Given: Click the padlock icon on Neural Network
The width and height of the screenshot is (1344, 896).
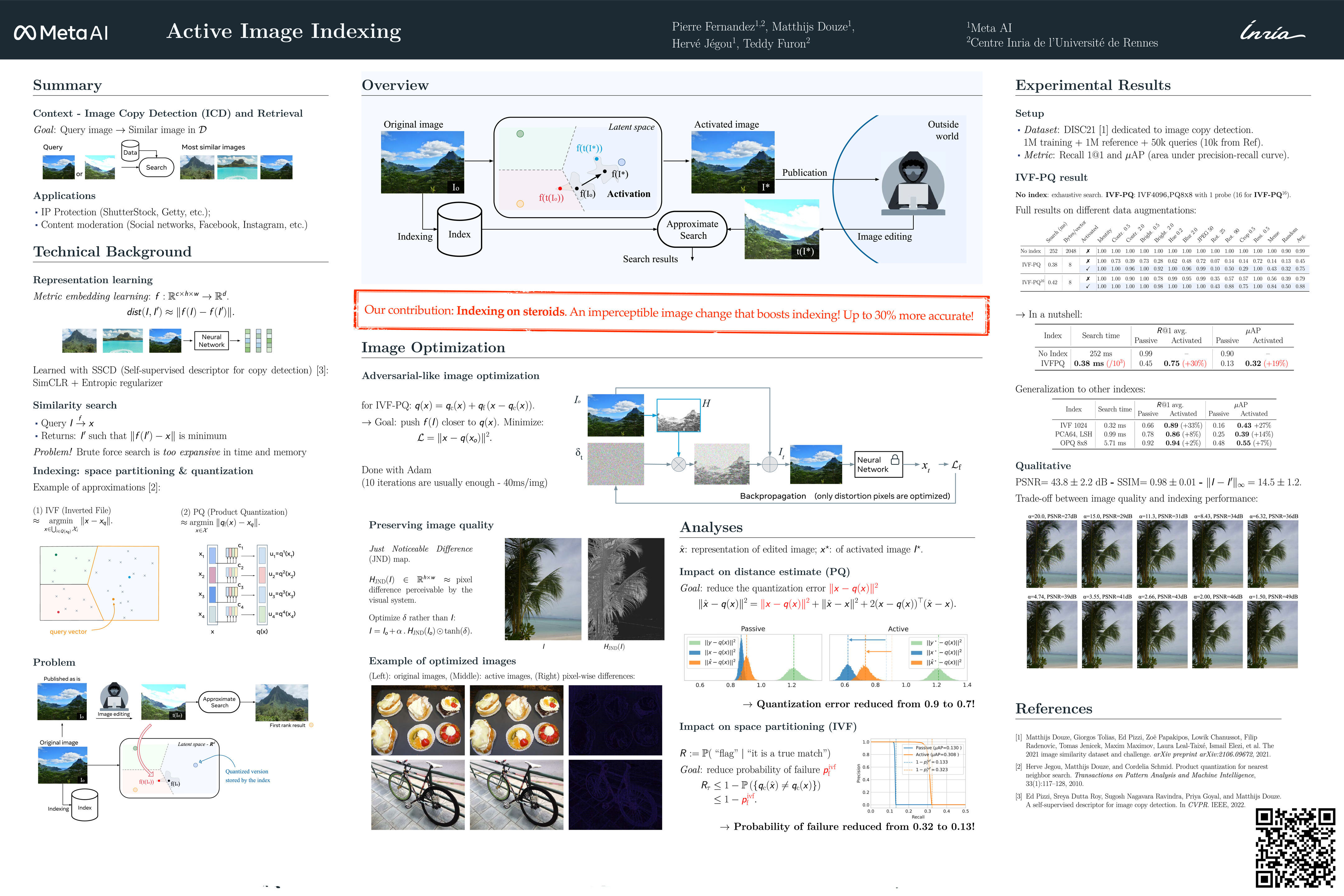Looking at the screenshot, I should click(895, 460).
